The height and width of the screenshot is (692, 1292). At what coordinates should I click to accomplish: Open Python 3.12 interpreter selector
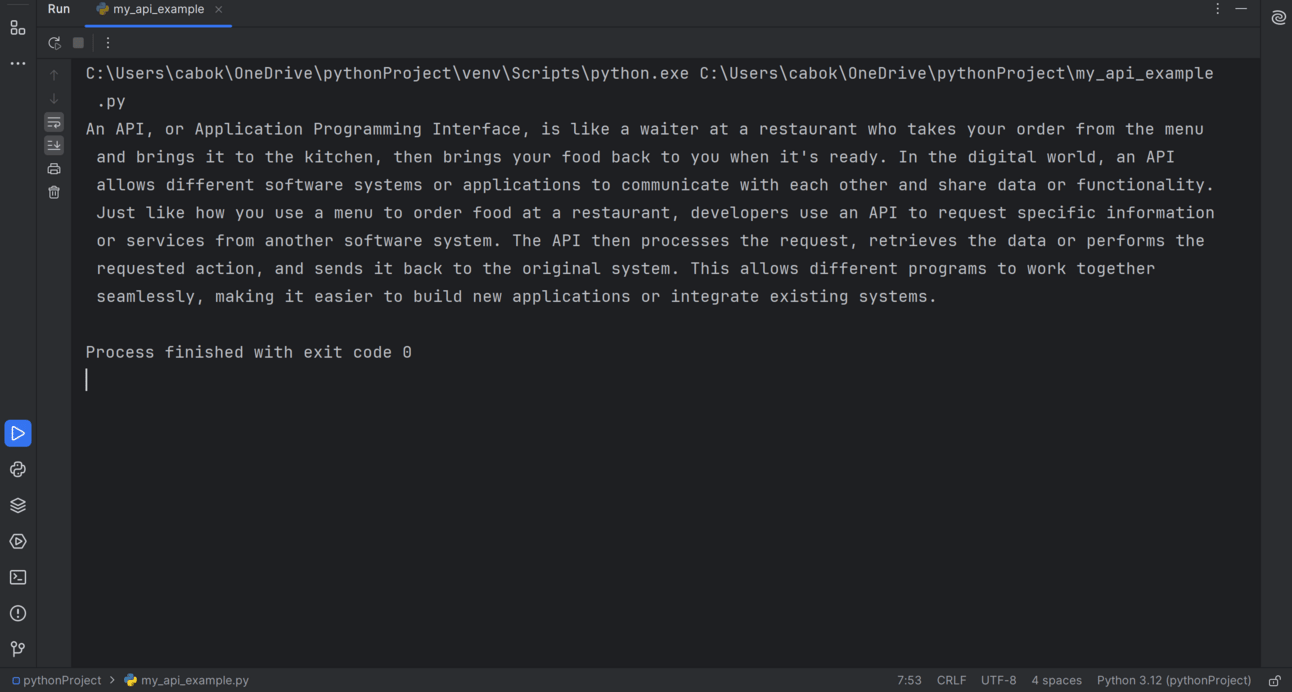click(x=1174, y=680)
